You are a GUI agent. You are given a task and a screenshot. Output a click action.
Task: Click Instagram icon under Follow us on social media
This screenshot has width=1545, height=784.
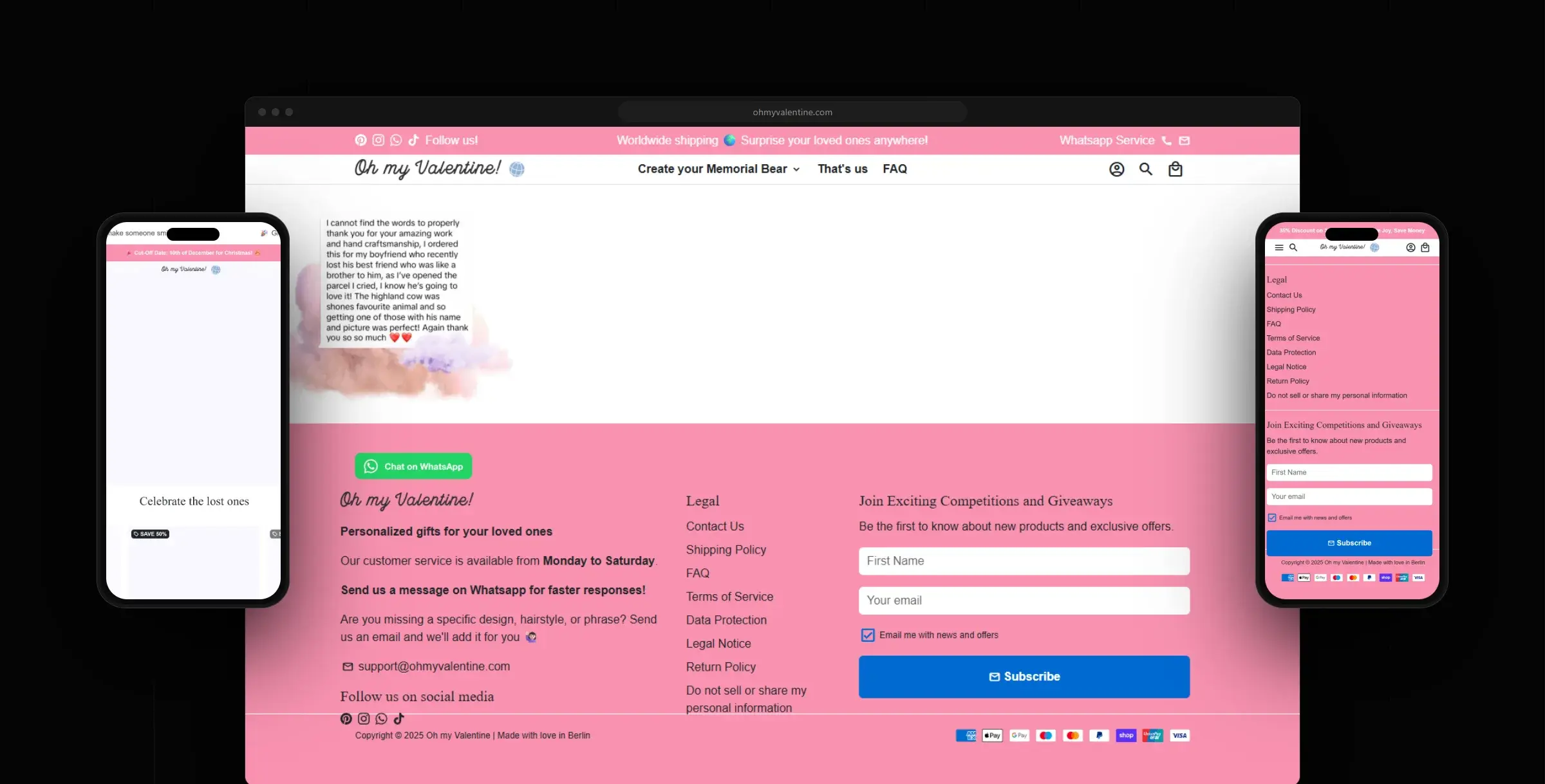[x=364, y=719]
